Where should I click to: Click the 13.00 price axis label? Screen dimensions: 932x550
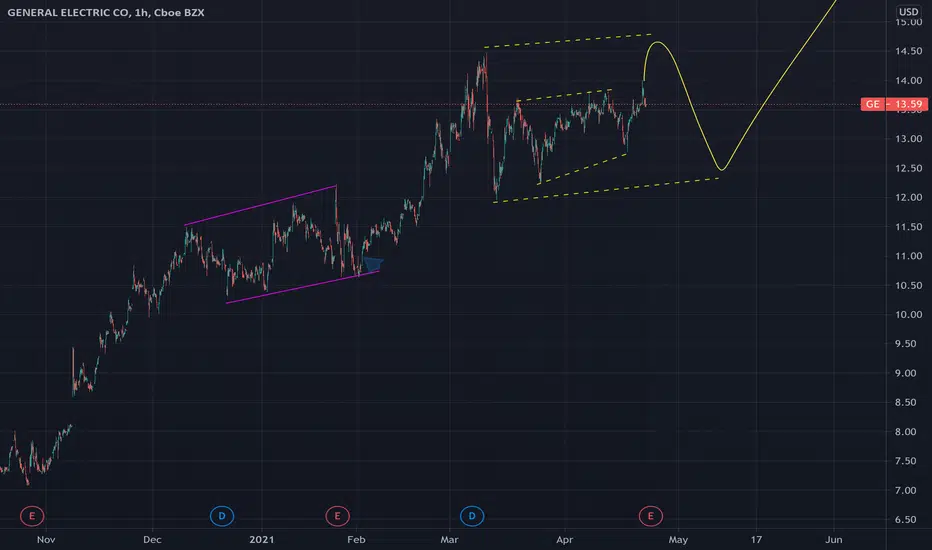click(909, 139)
